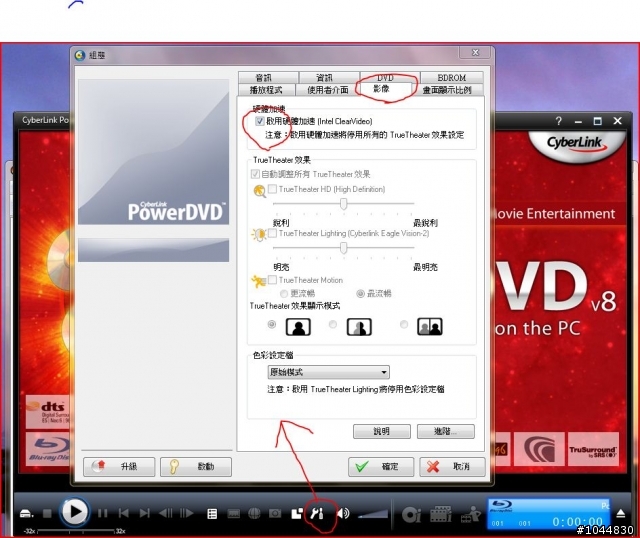
Task: Open the 色彩設定檔 原始模式 dropdown
Action: (328, 372)
